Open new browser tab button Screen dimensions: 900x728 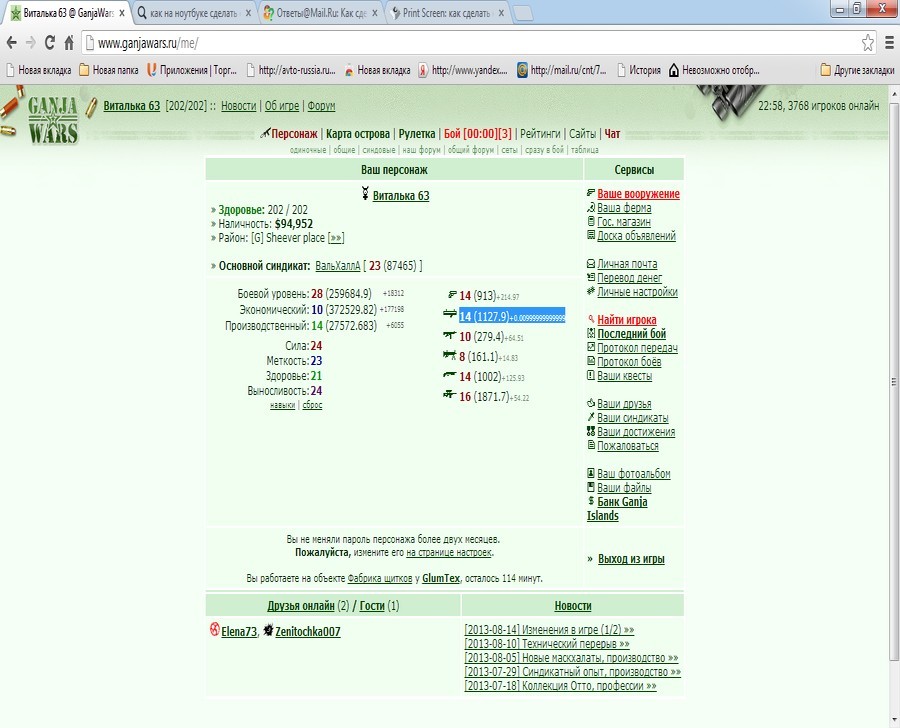522,13
